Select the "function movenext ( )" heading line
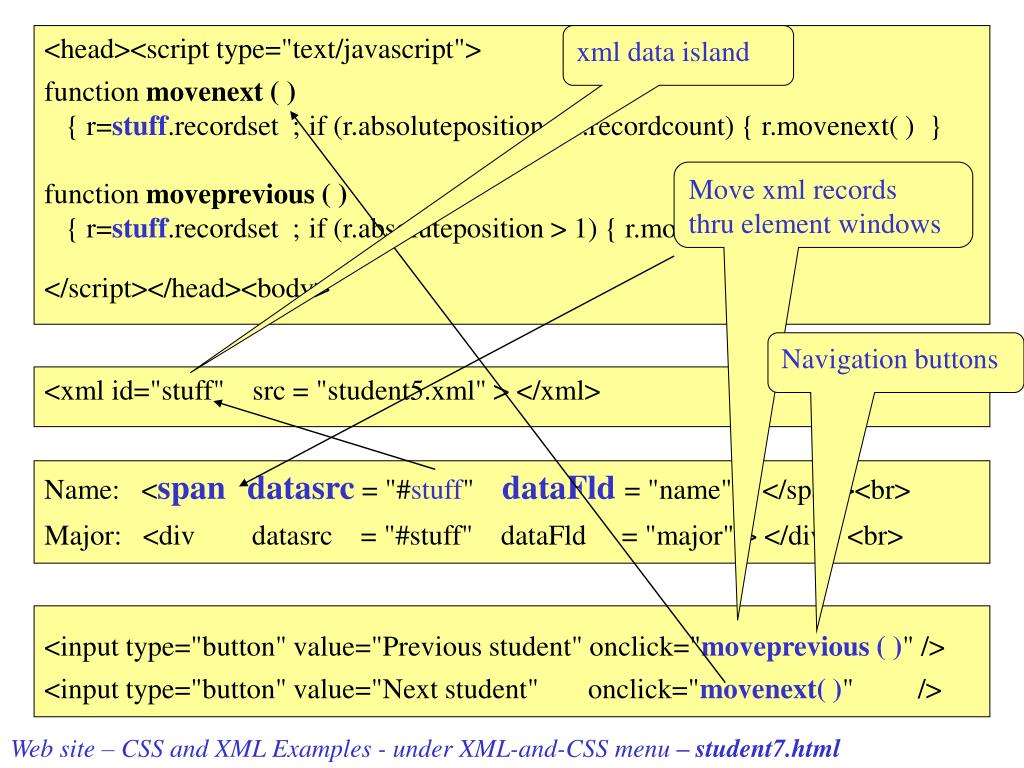The width and height of the screenshot is (1024, 768). click(x=170, y=92)
